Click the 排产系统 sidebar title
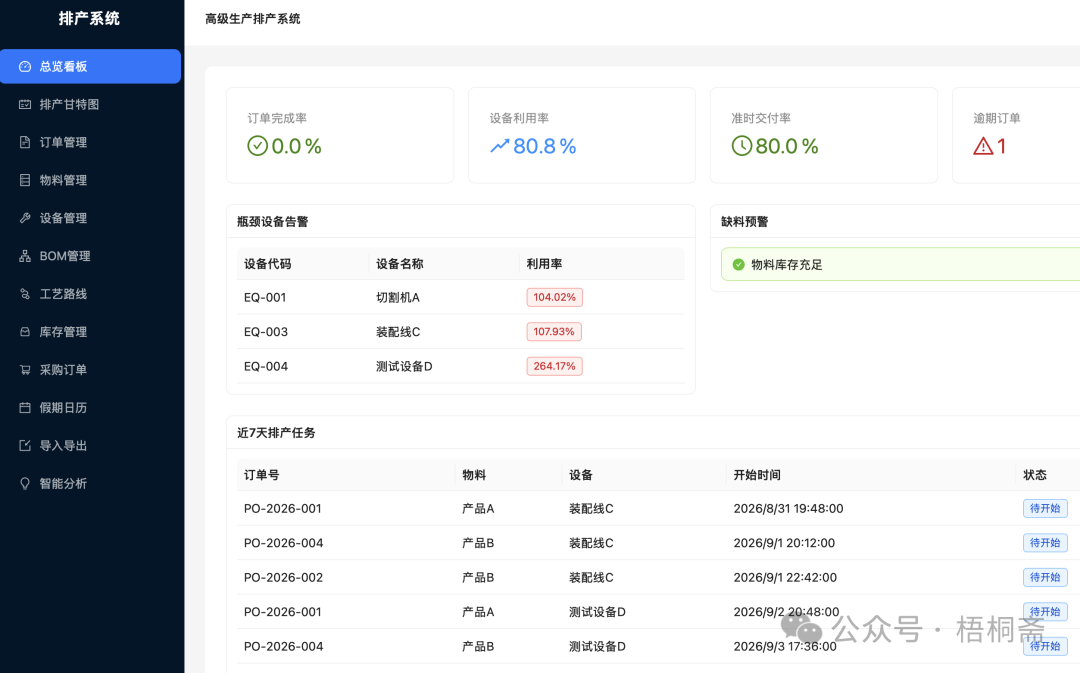This screenshot has width=1080, height=673. (90, 19)
